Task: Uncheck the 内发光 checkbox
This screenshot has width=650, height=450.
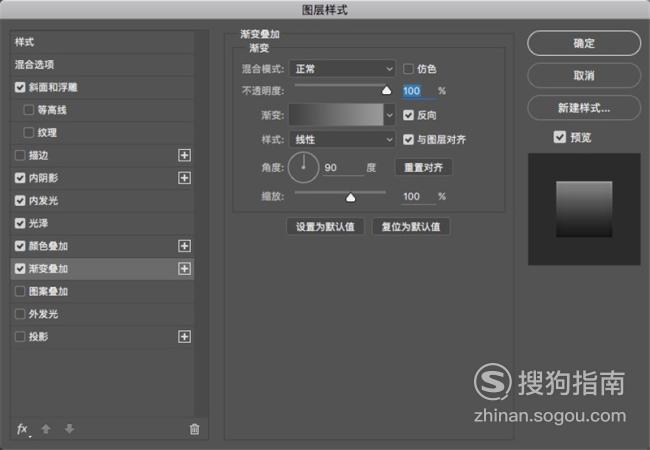Action: 20,201
